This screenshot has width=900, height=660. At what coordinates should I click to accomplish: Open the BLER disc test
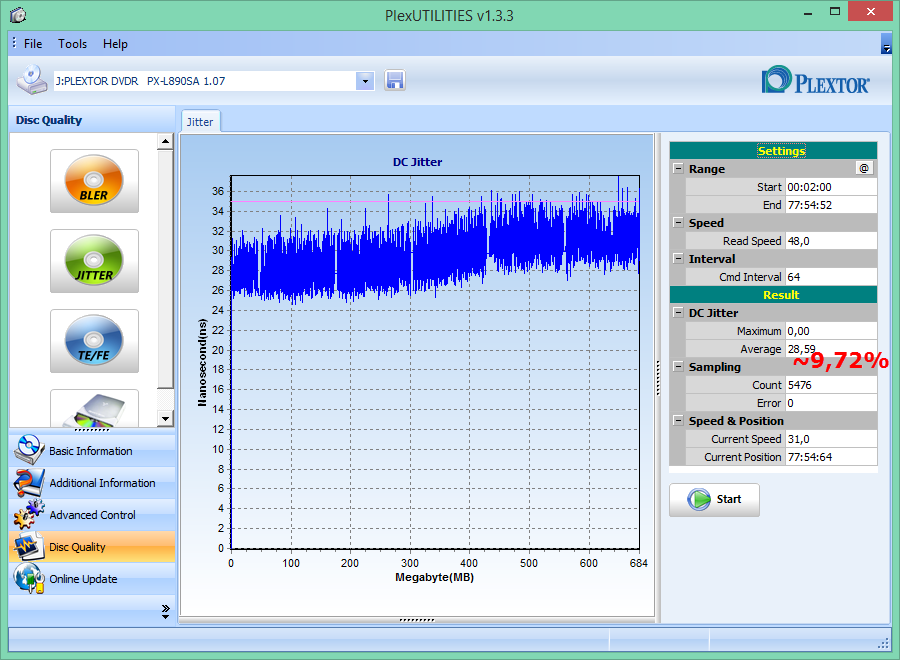[x=94, y=181]
